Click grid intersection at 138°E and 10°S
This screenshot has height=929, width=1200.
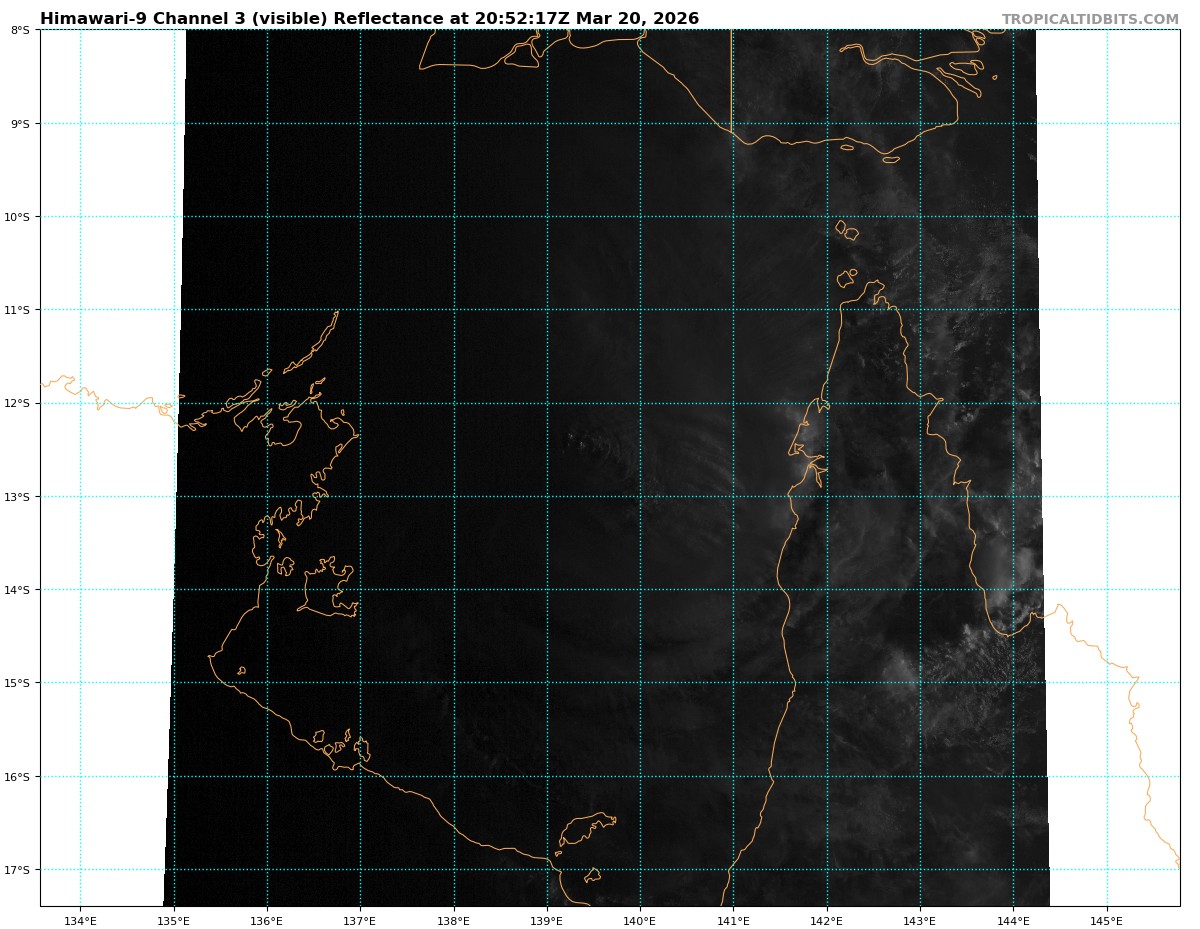[454, 217]
